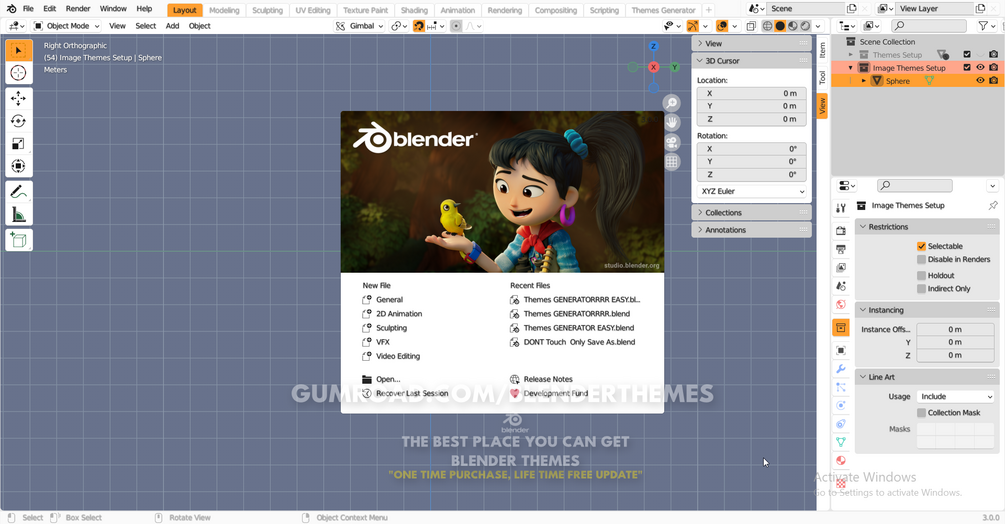
Task: Hide Sphere object with eye icon
Action: pyautogui.click(x=980, y=81)
